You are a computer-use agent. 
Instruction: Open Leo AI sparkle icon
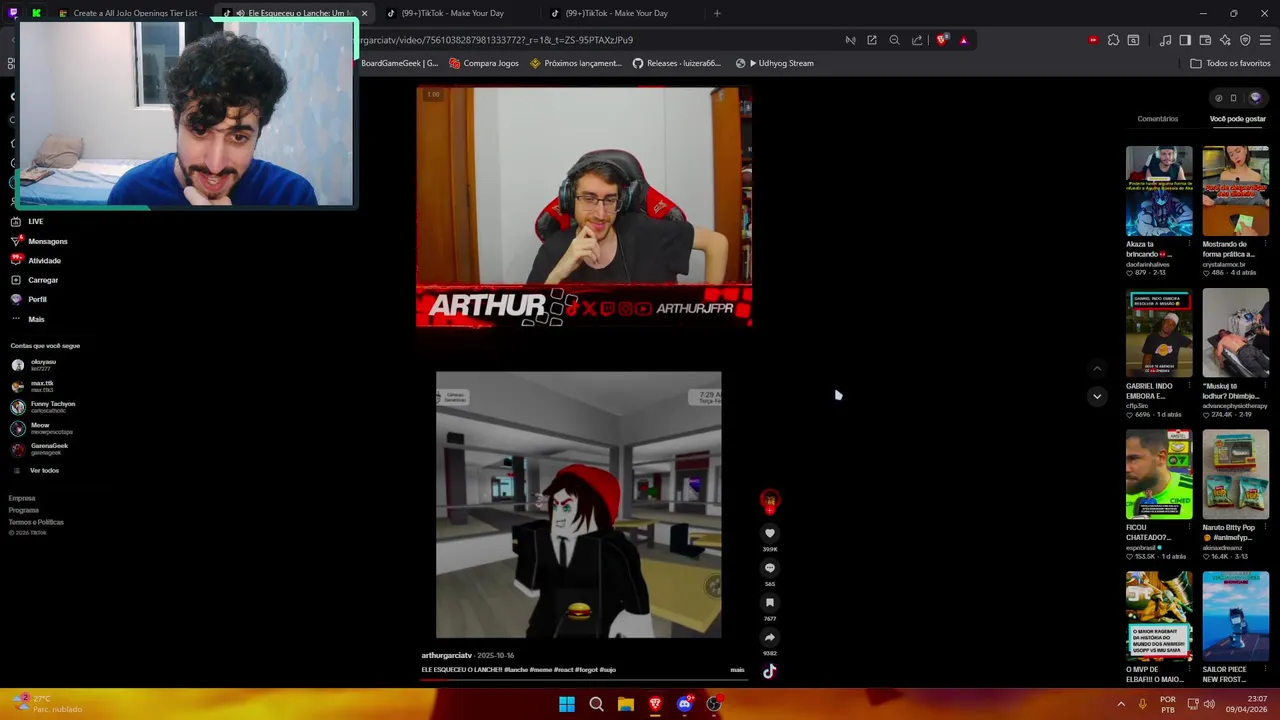pyautogui.click(x=1225, y=40)
